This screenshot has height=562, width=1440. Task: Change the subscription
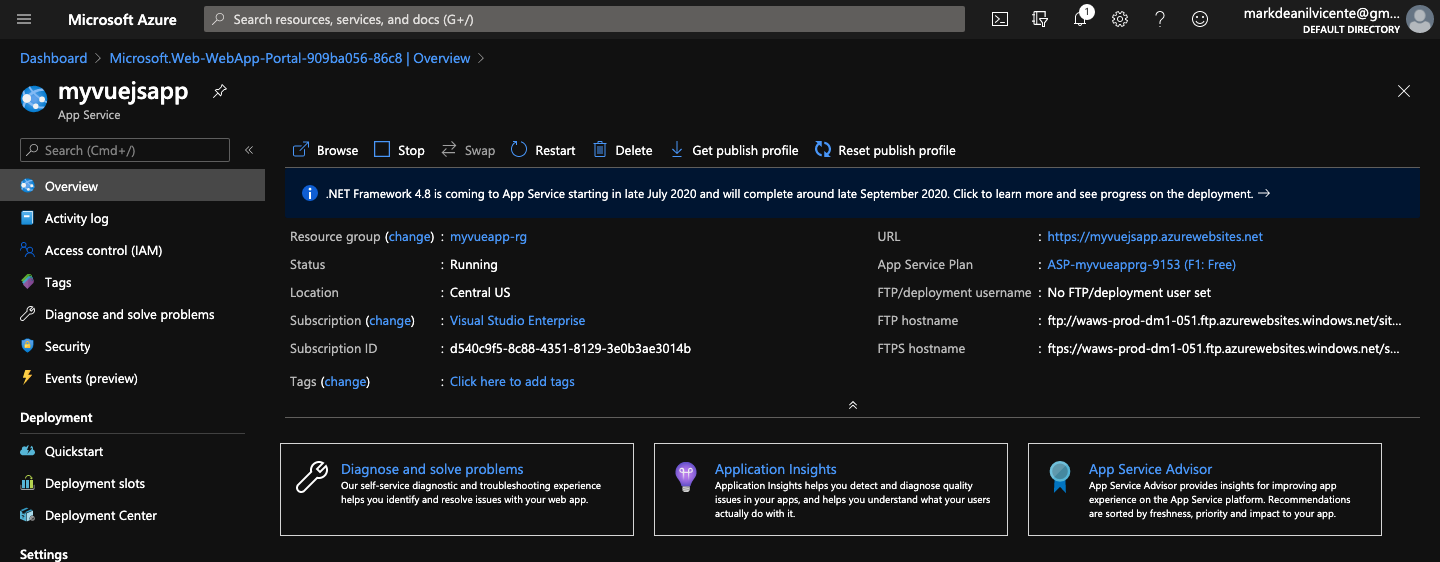[390, 321]
